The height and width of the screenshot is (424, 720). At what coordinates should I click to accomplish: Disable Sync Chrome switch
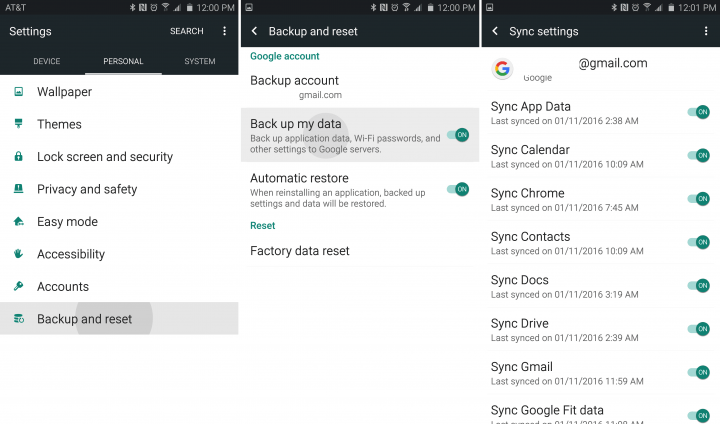[x=698, y=198]
